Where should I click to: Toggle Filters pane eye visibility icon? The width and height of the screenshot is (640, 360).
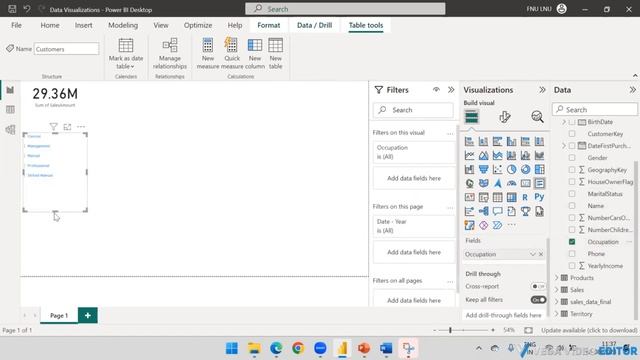(x=436, y=90)
